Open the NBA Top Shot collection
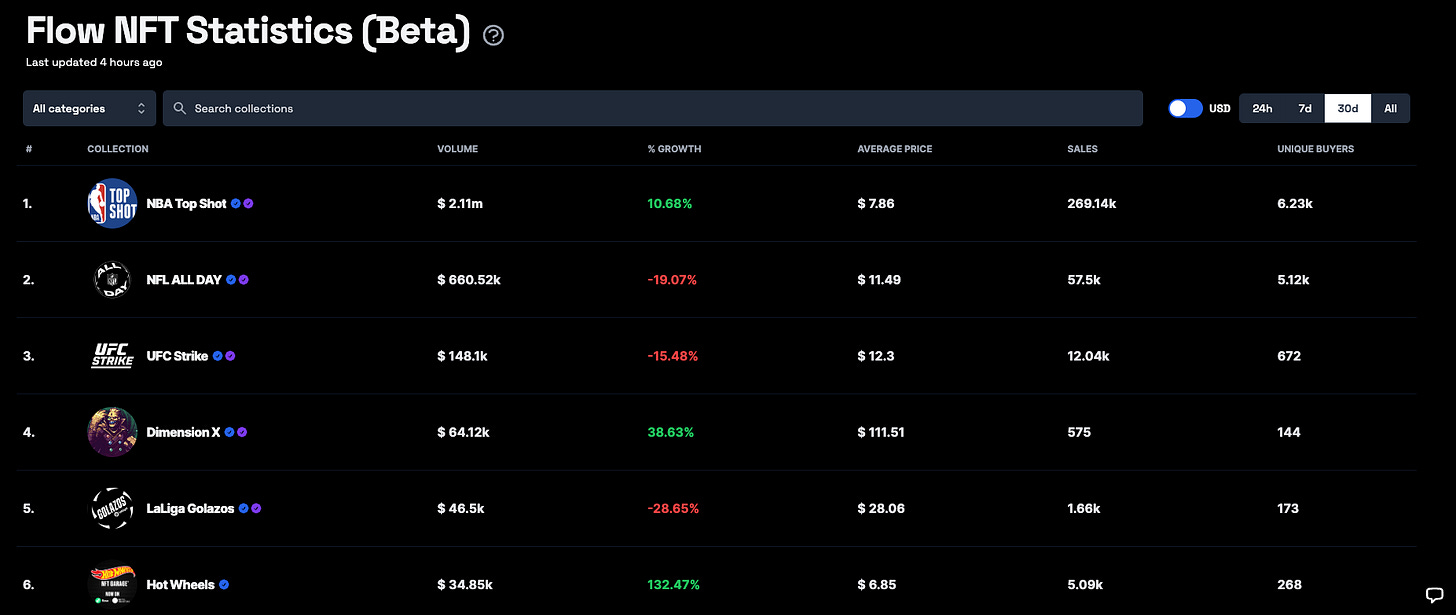This screenshot has height=615, width=1456. [x=186, y=203]
